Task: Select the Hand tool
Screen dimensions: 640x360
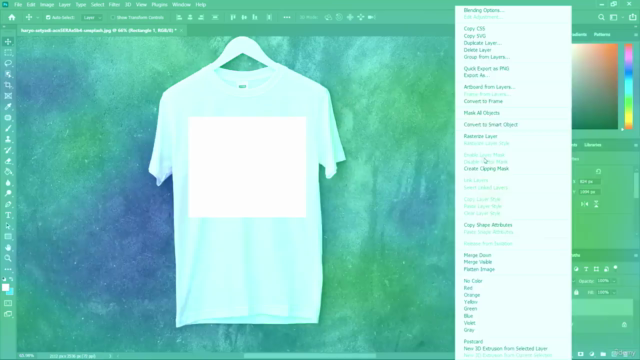Action: click(8, 247)
